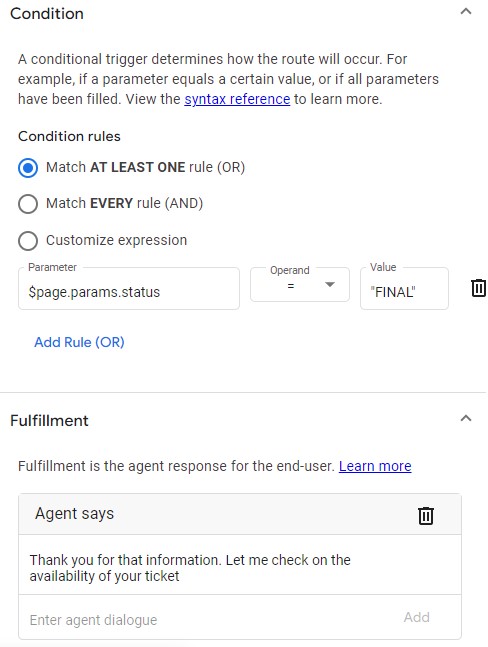Open the syntax reference link
The height and width of the screenshot is (647, 488).
pyautogui.click(x=237, y=99)
